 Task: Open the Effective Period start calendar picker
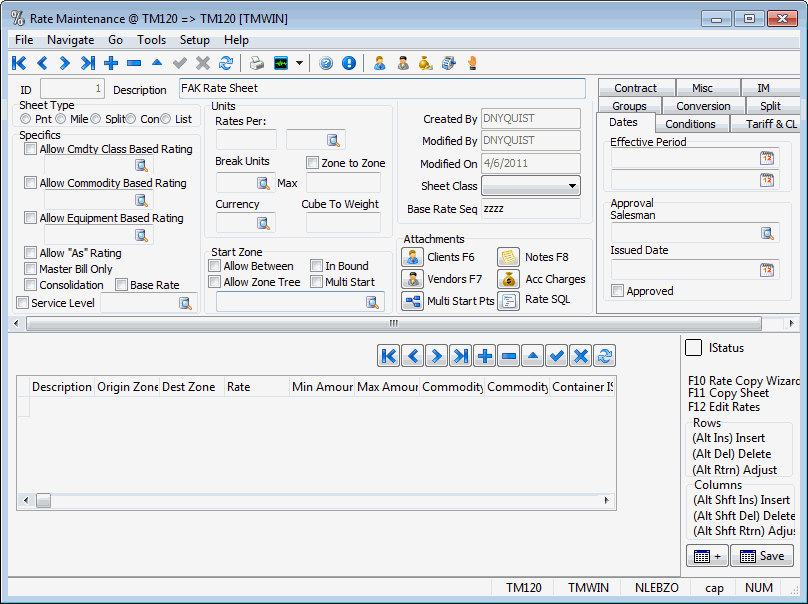[767, 158]
